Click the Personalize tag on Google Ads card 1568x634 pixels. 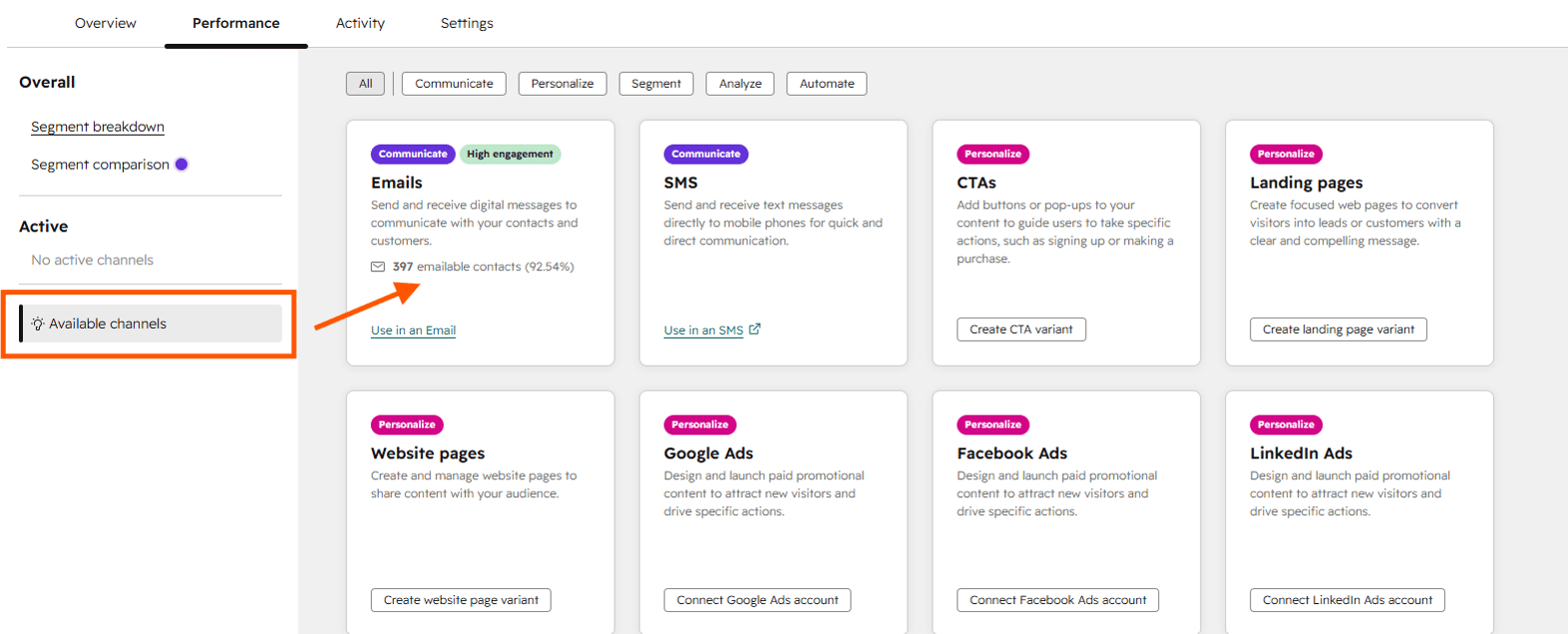700,425
